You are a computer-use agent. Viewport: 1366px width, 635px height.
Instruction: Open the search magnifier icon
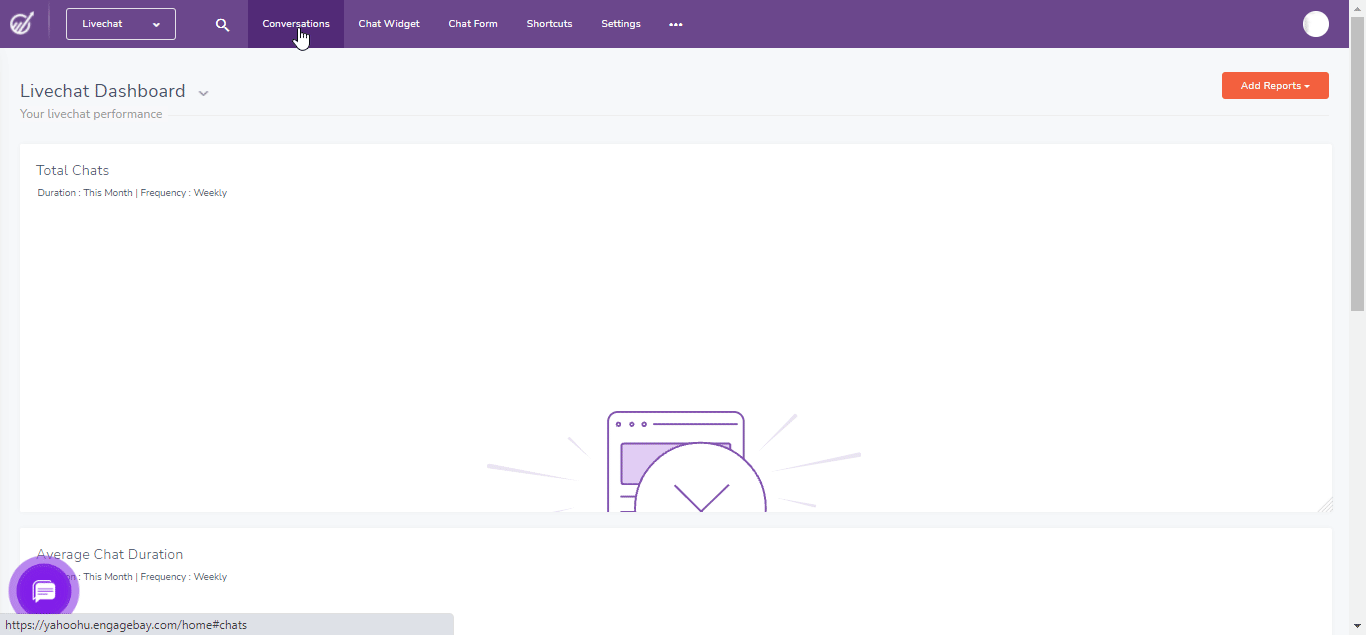pos(222,24)
